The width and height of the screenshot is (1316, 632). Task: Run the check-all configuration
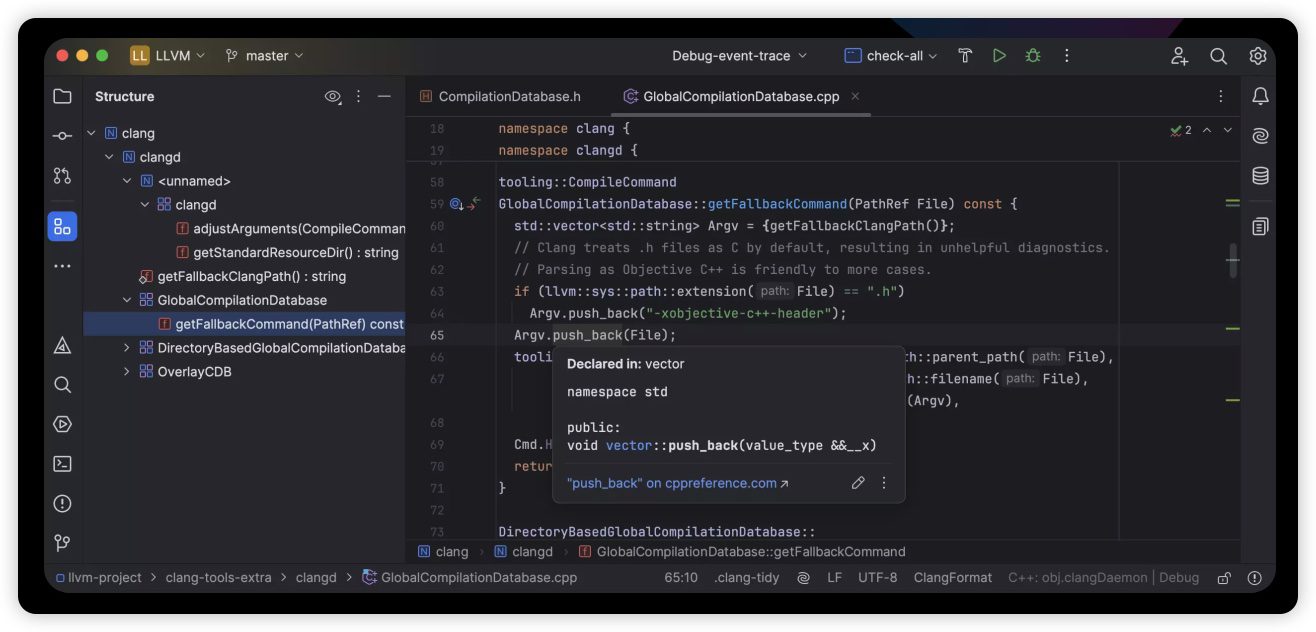(998, 56)
